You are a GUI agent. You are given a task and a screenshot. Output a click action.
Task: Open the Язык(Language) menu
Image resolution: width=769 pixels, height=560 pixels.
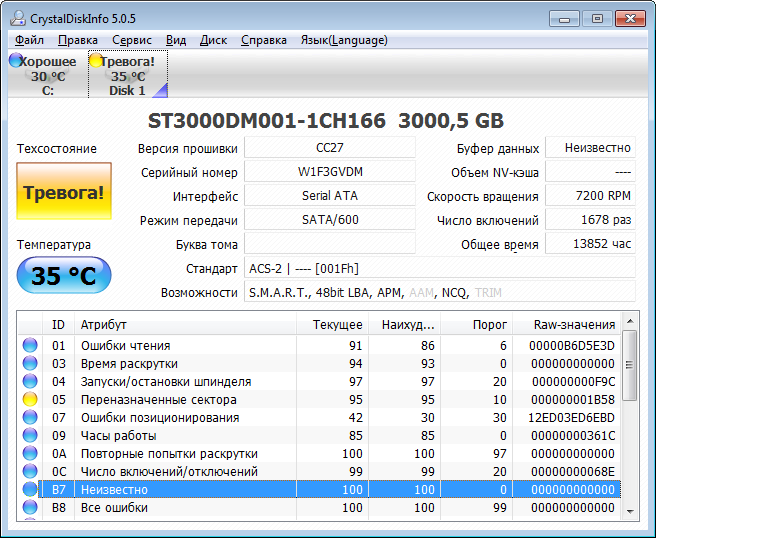[x=344, y=40]
